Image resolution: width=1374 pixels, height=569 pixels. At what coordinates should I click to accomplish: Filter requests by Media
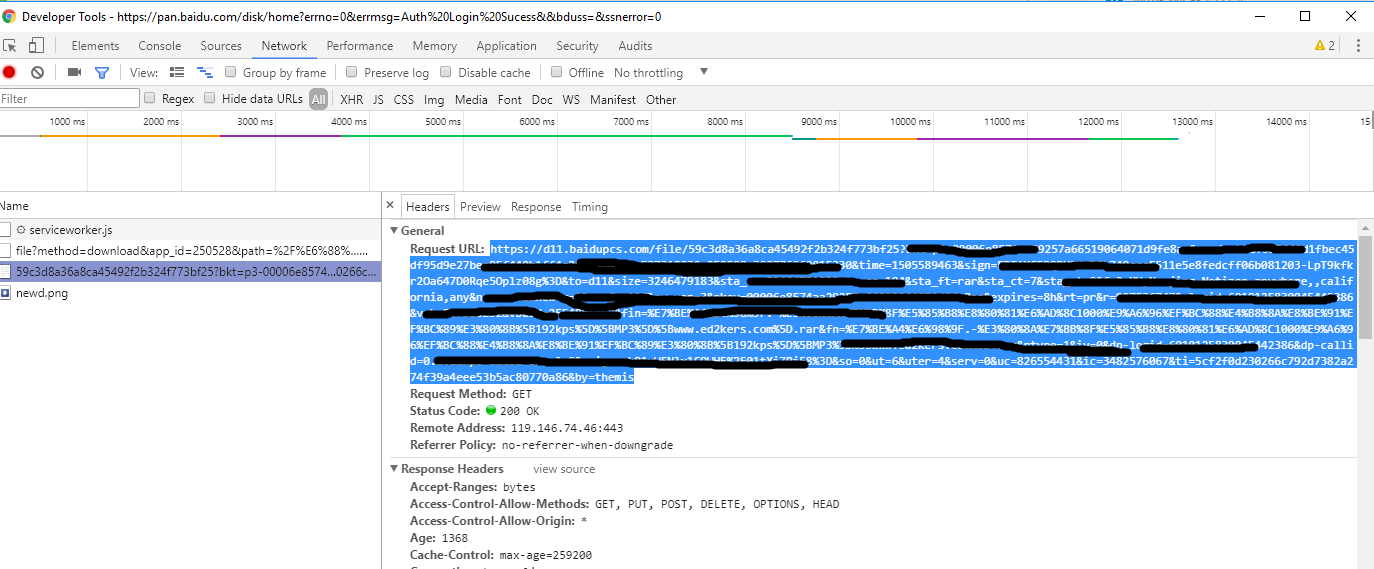pos(471,99)
